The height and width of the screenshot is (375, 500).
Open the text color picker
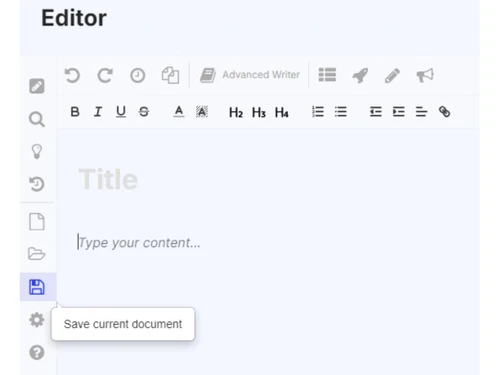click(179, 111)
